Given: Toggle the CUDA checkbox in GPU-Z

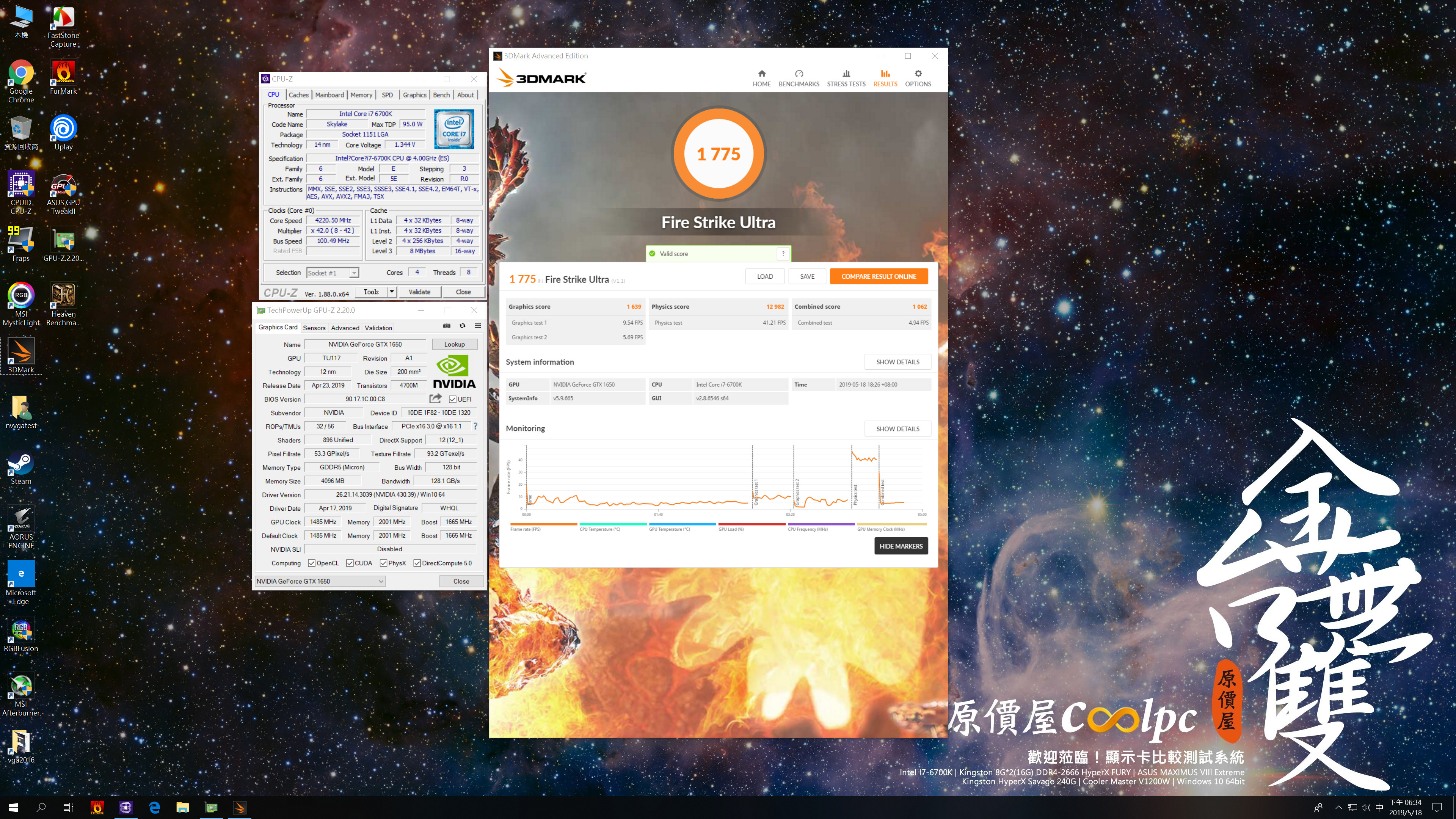Looking at the screenshot, I should pos(350,563).
